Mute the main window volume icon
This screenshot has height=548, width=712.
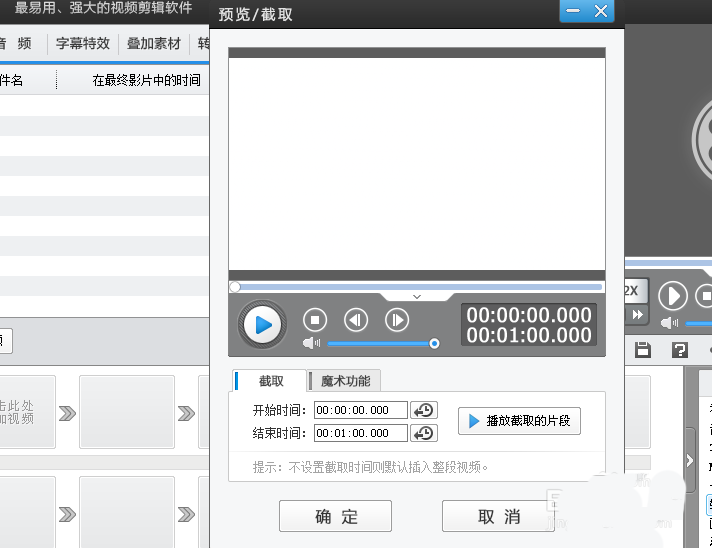pyautogui.click(x=669, y=323)
